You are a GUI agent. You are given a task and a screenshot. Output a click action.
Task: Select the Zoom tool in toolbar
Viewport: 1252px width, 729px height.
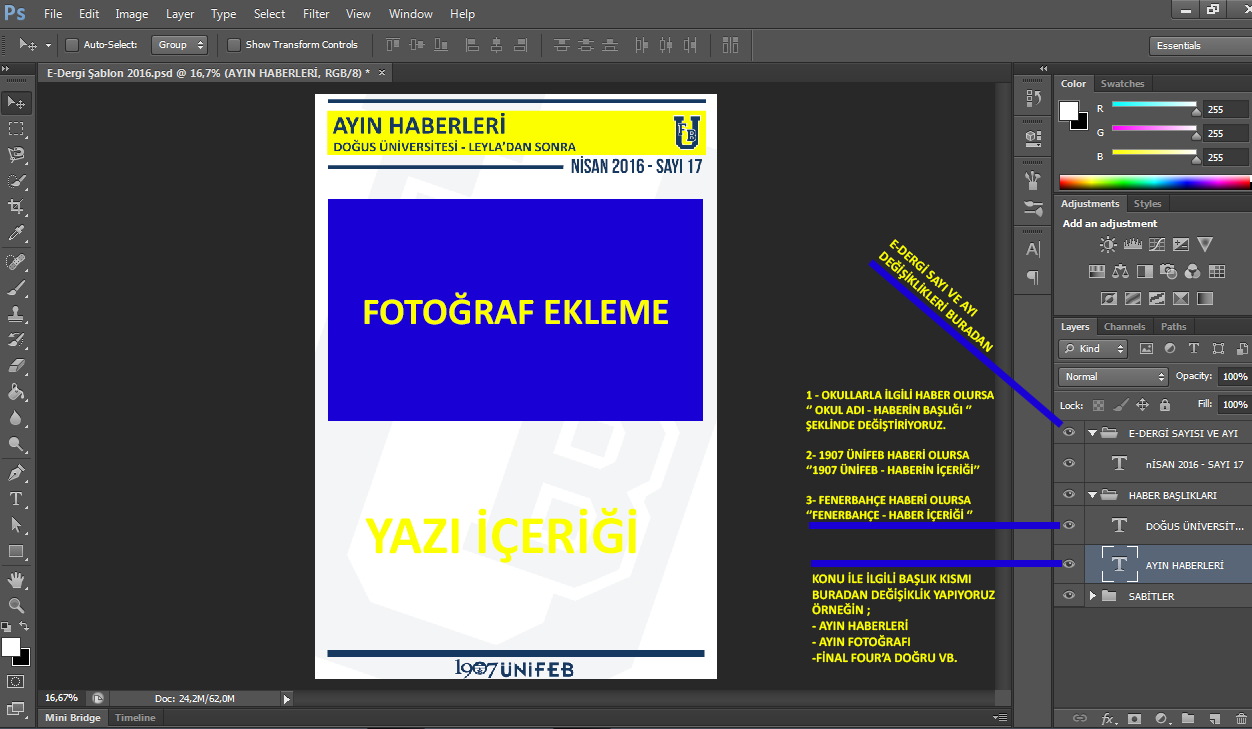pyautogui.click(x=16, y=606)
